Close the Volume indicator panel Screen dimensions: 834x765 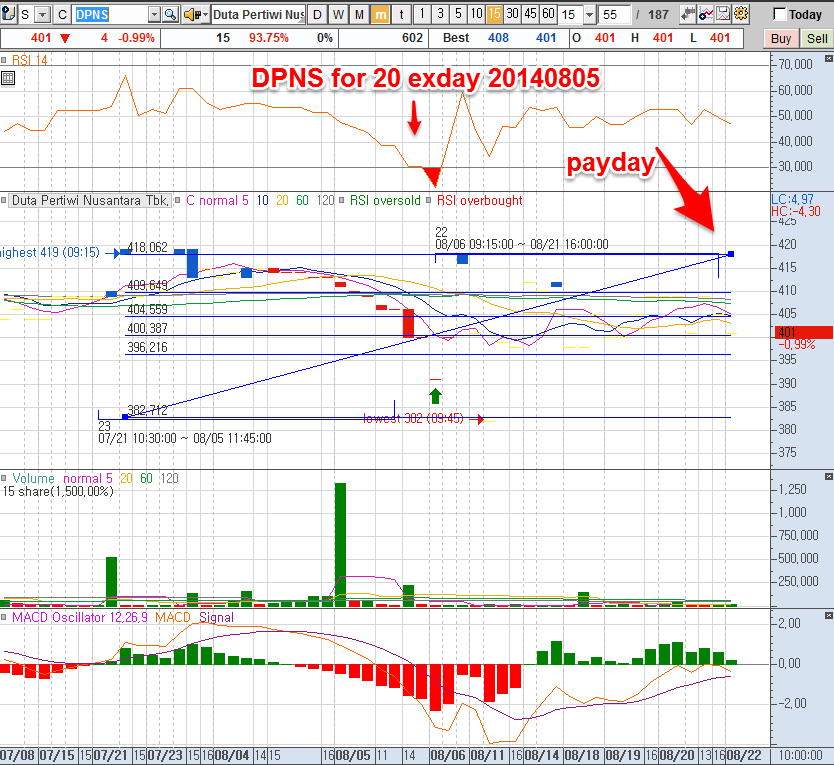click(829, 476)
